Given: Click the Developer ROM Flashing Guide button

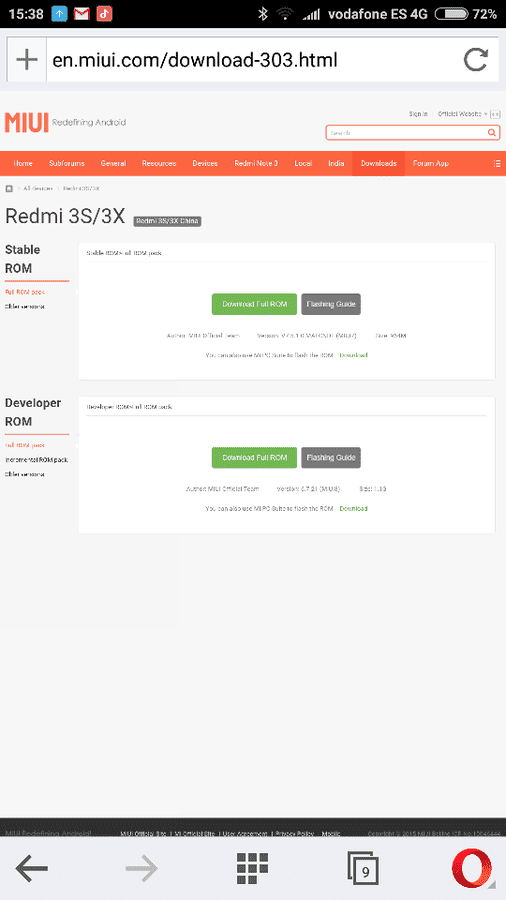Looking at the screenshot, I should pyautogui.click(x=331, y=458).
